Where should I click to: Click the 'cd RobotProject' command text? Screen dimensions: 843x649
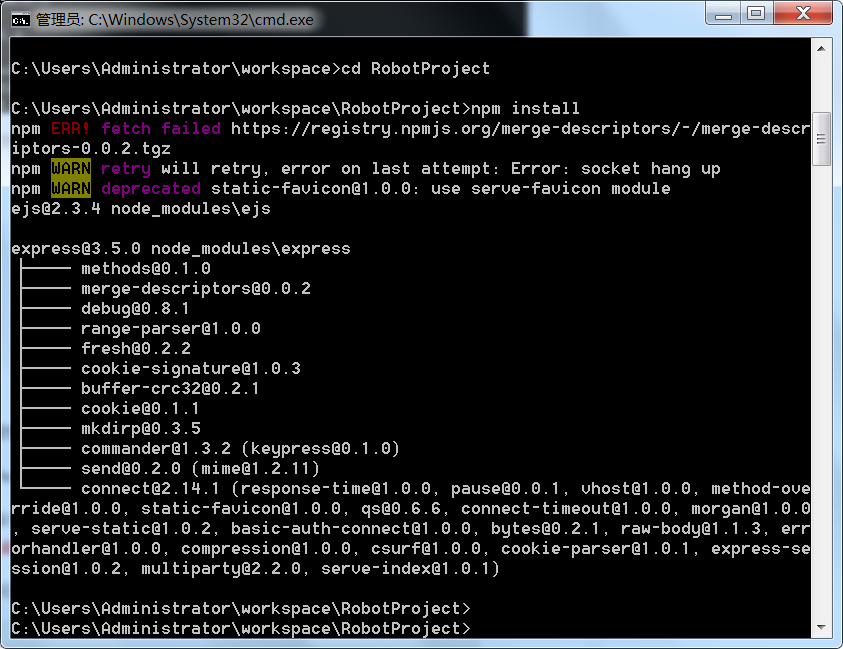click(x=416, y=69)
